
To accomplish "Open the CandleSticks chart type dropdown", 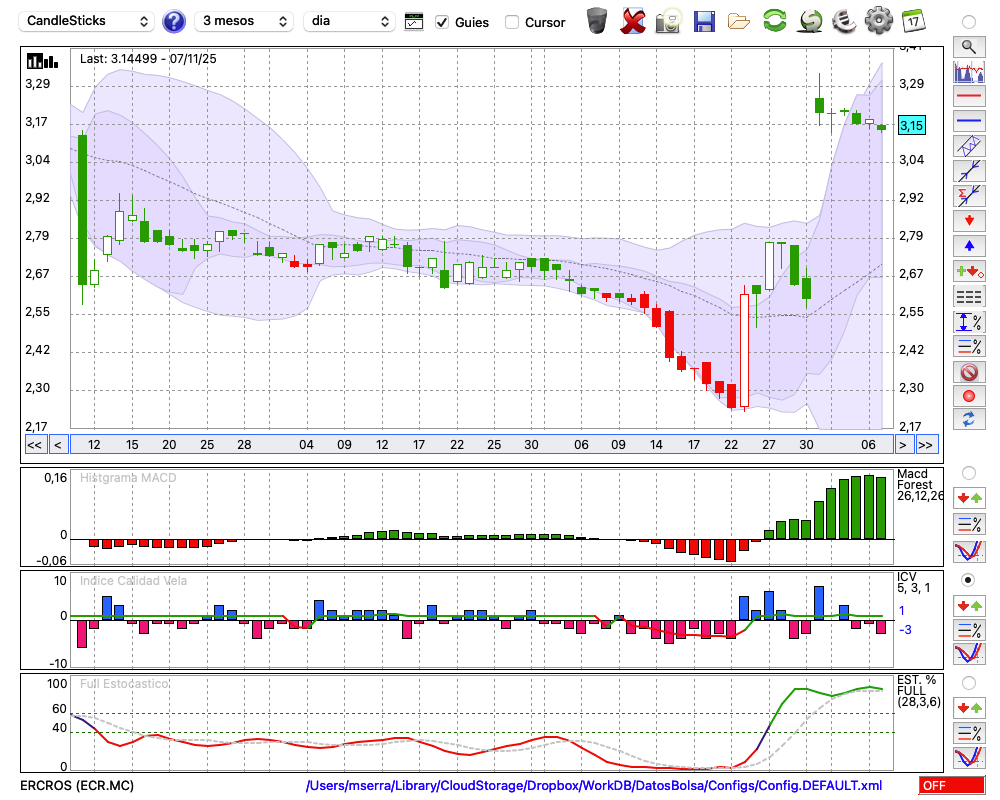I will click(88, 21).
